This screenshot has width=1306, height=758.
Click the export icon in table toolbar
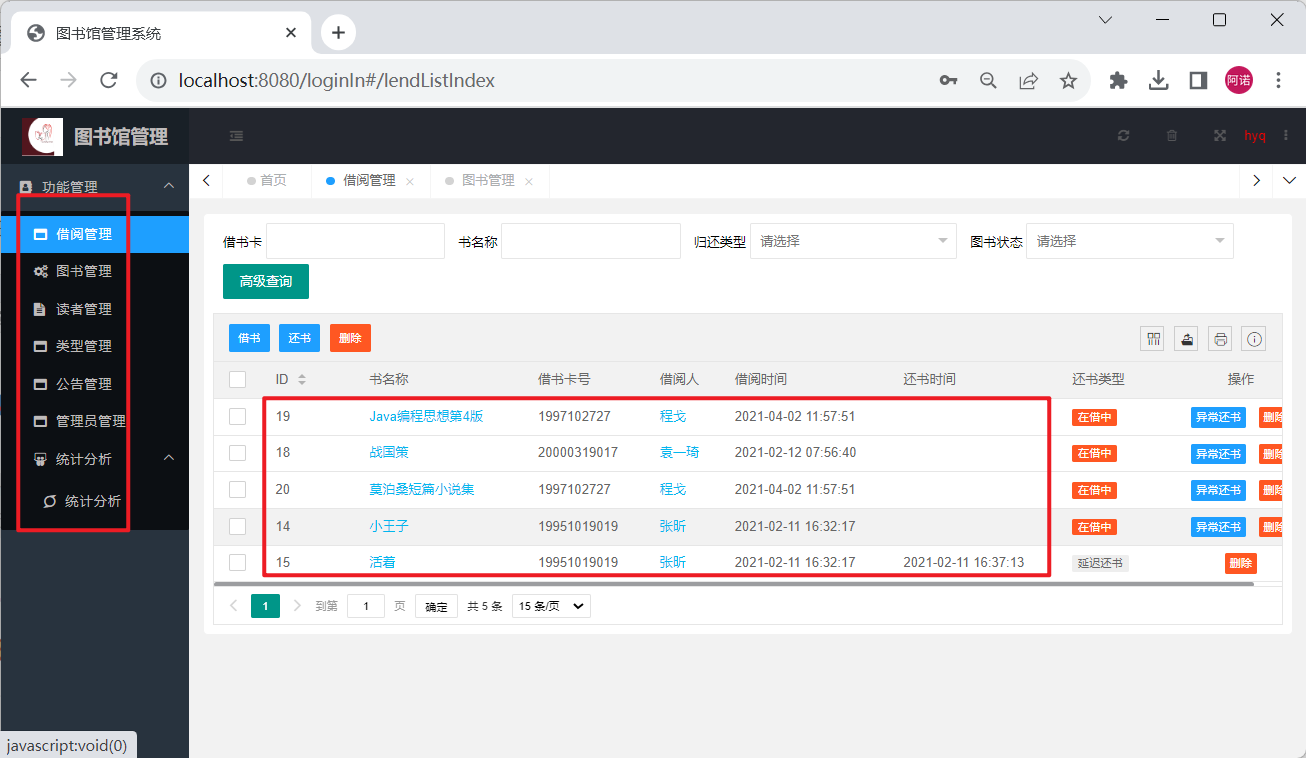click(x=1187, y=339)
